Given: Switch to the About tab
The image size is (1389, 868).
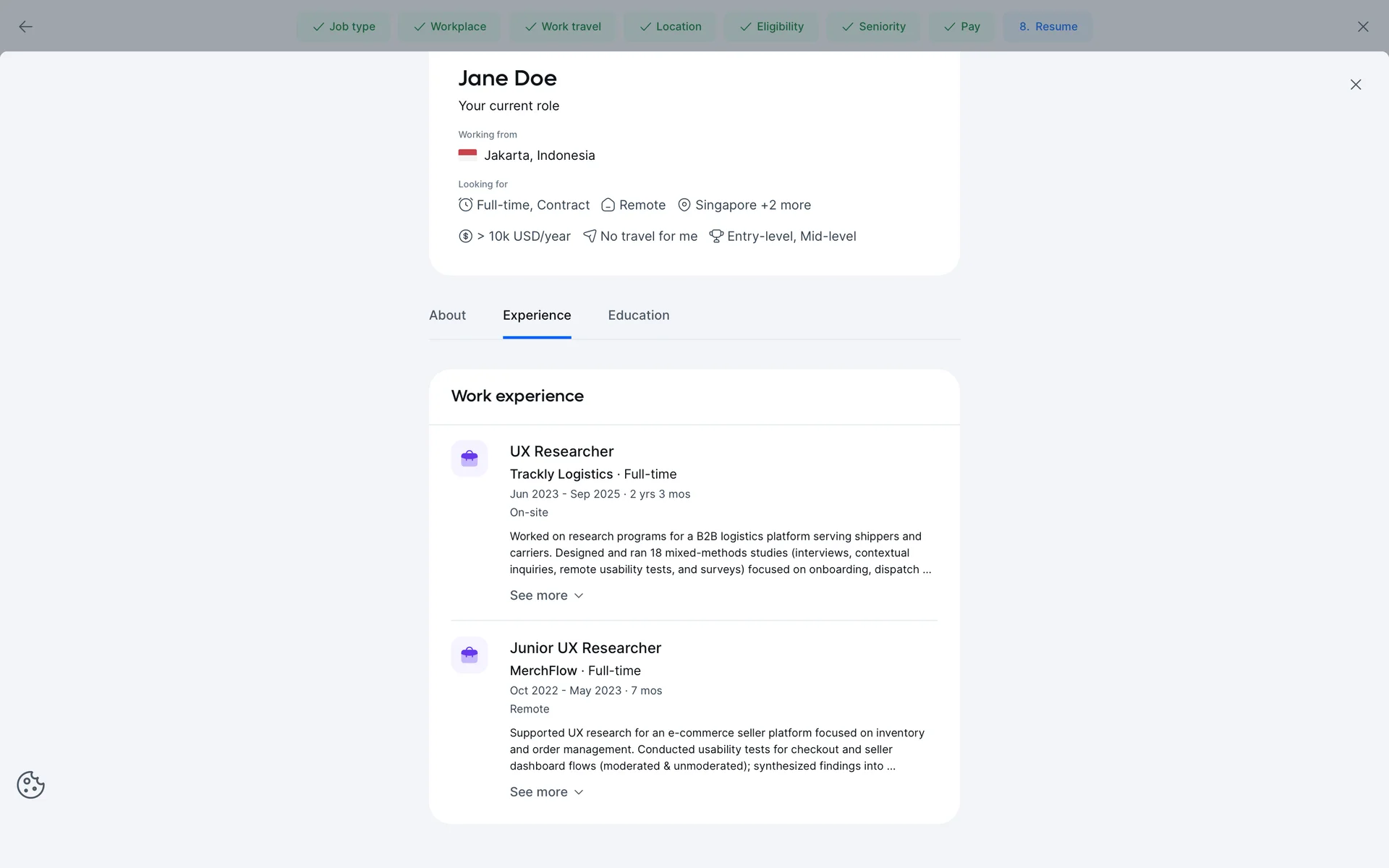Looking at the screenshot, I should pos(447,315).
